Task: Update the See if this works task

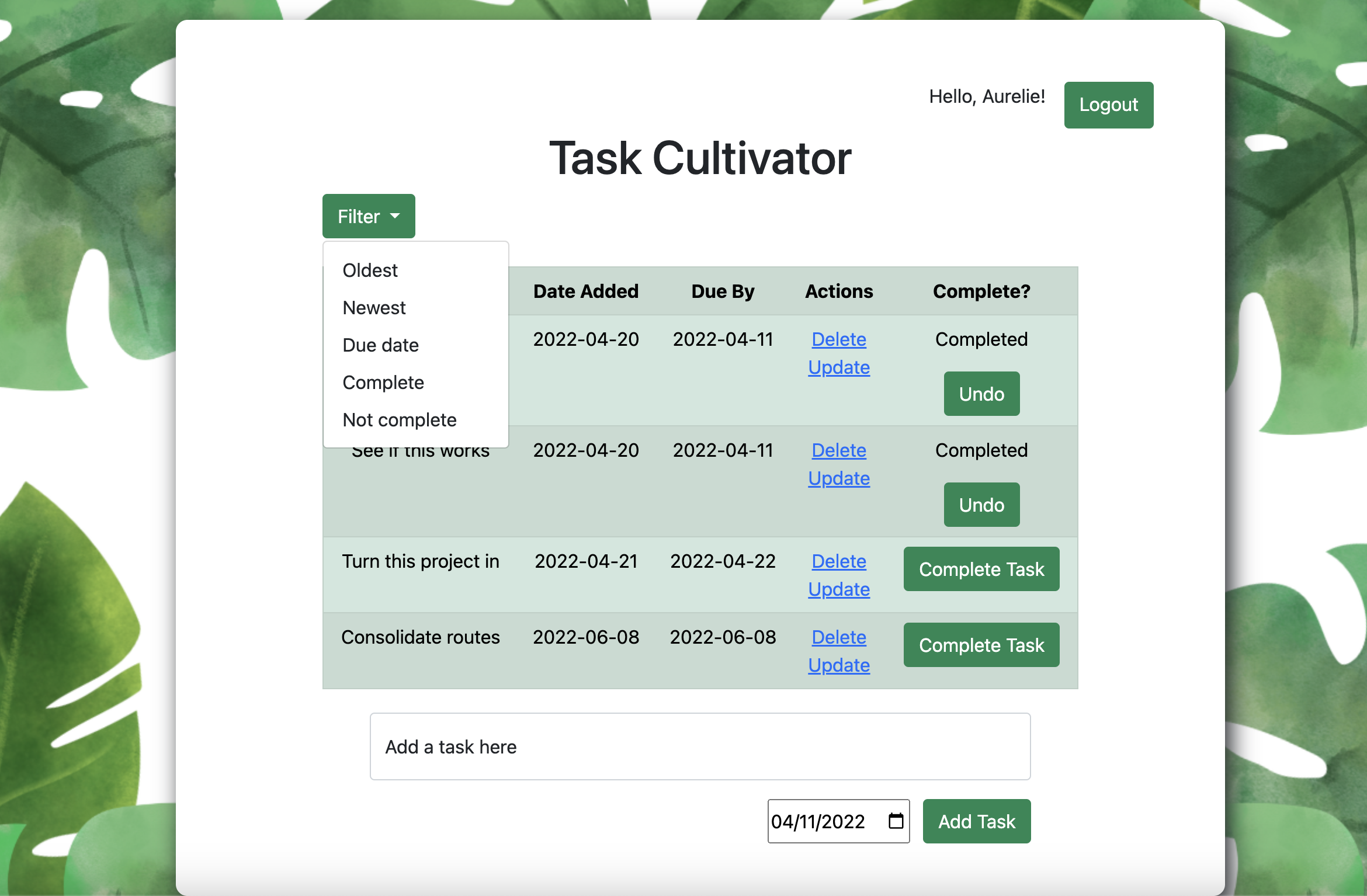Action: click(839, 478)
